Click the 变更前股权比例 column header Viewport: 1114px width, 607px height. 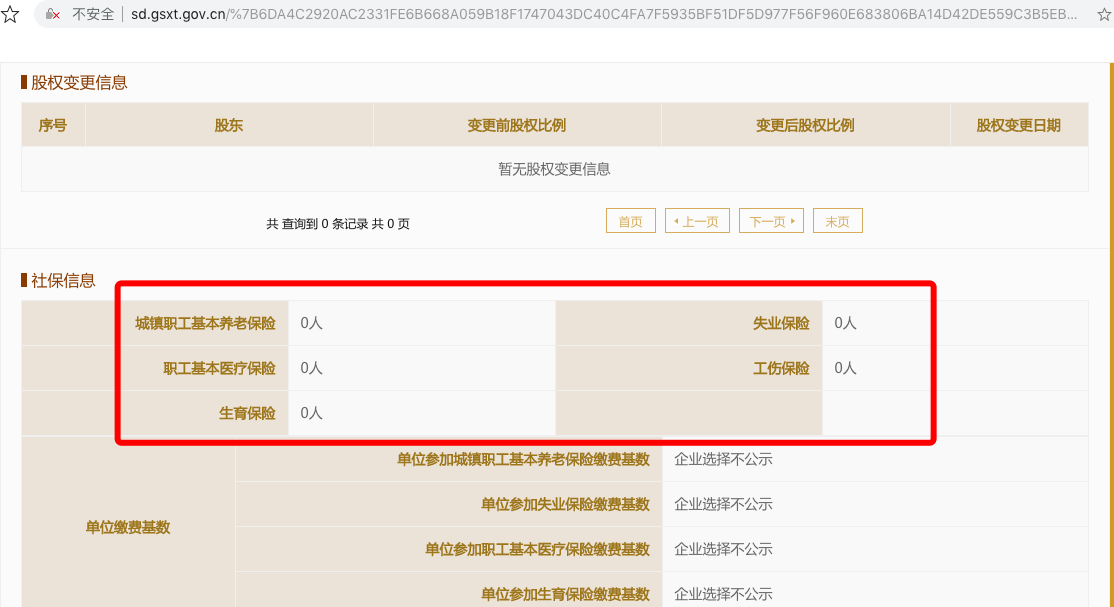[x=517, y=125]
